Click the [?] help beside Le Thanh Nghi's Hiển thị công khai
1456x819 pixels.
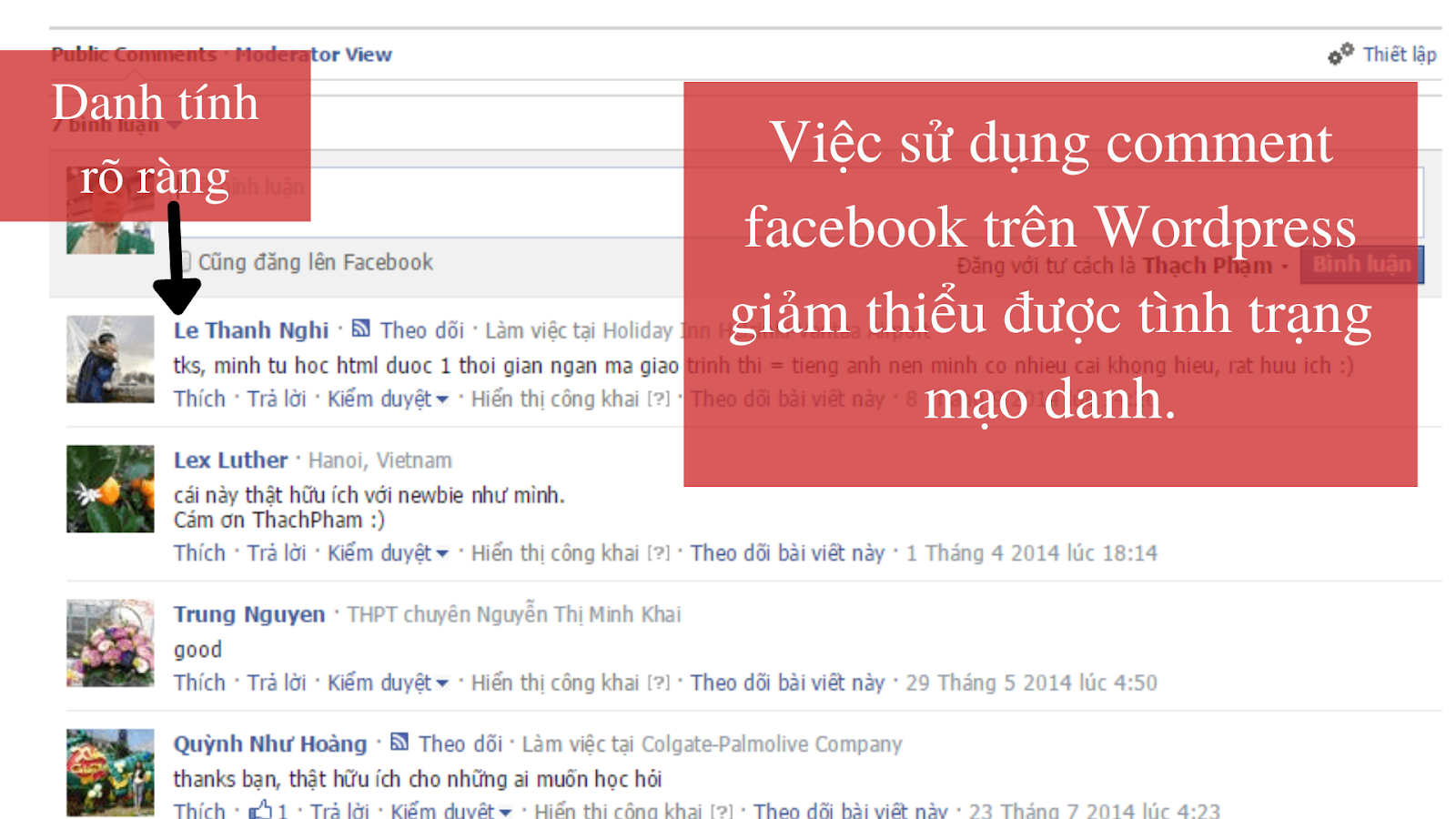[659, 399]
